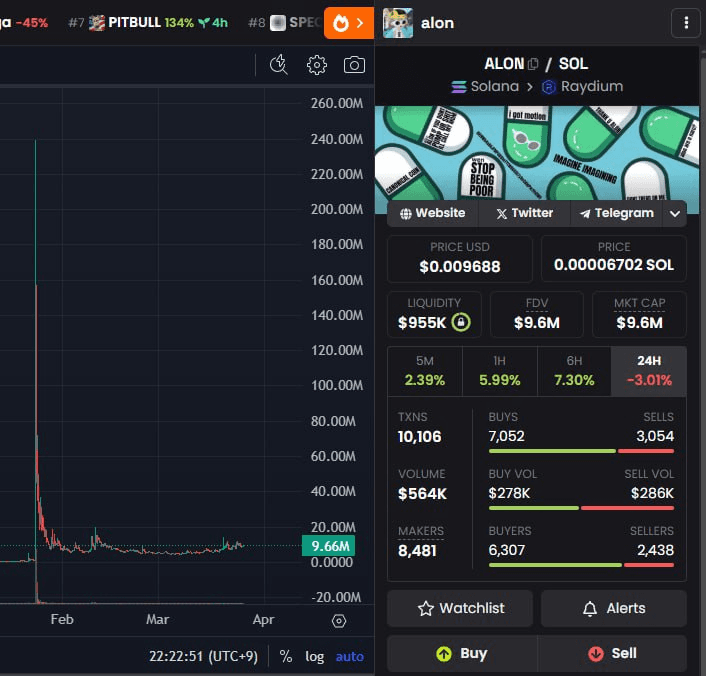Viewport: 706px width, 676px height.
Task: Click the Feb label on time axis
Action: tap(62, 620)
